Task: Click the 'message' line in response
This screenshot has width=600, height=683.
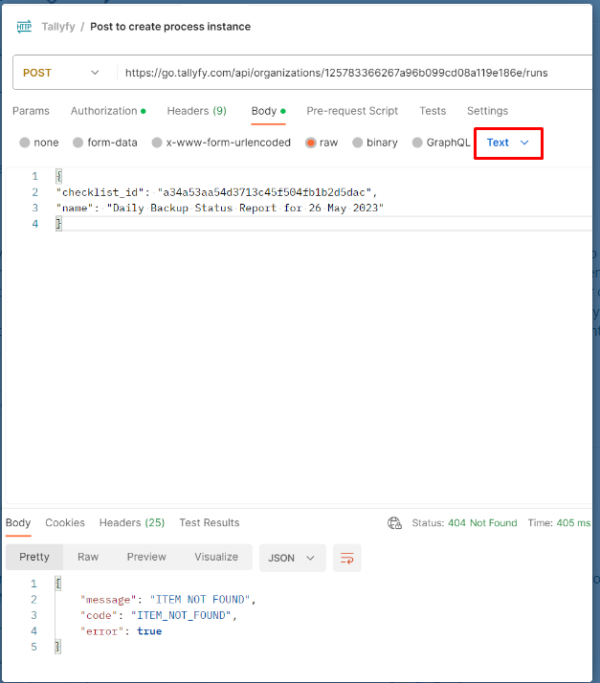Action: tap(168, 600)
